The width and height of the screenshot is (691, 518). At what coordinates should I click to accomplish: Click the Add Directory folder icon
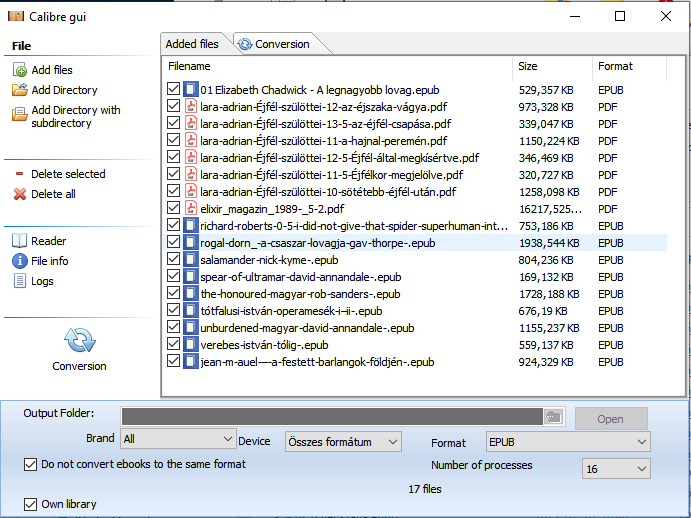[20, 90]
